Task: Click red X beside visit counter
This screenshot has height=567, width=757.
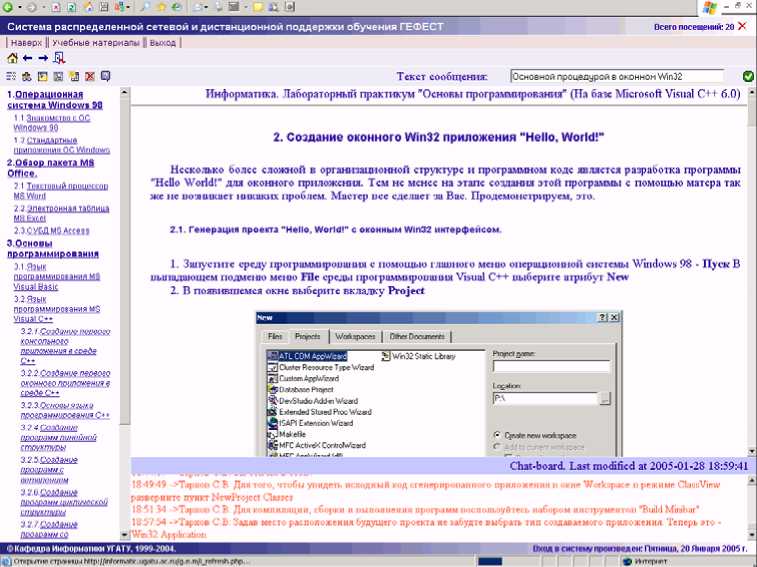Action: tap(743, 27)
